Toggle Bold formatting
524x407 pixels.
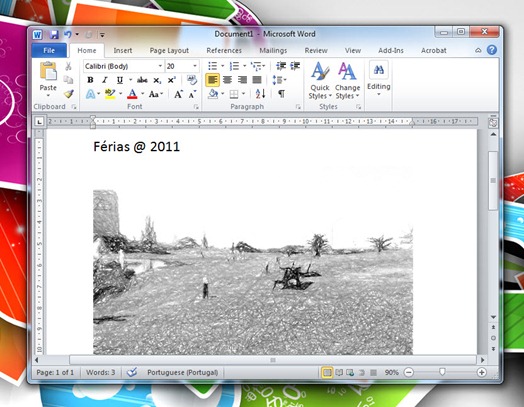[x=90, y=80]
